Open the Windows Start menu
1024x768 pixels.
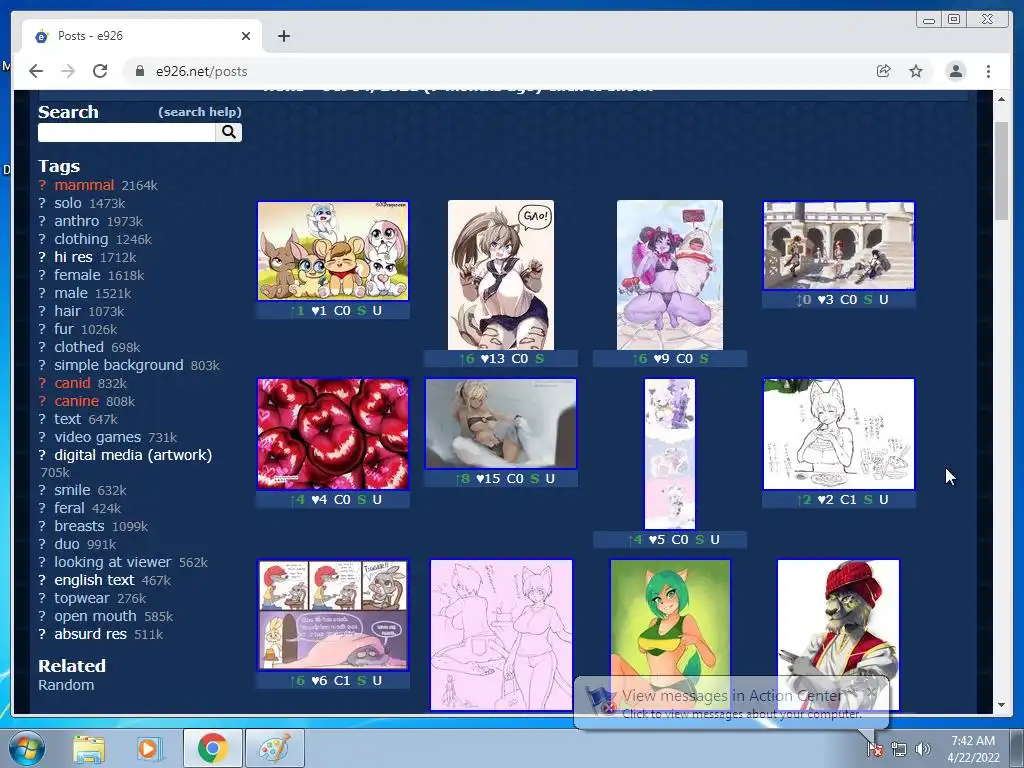[25, 748]
